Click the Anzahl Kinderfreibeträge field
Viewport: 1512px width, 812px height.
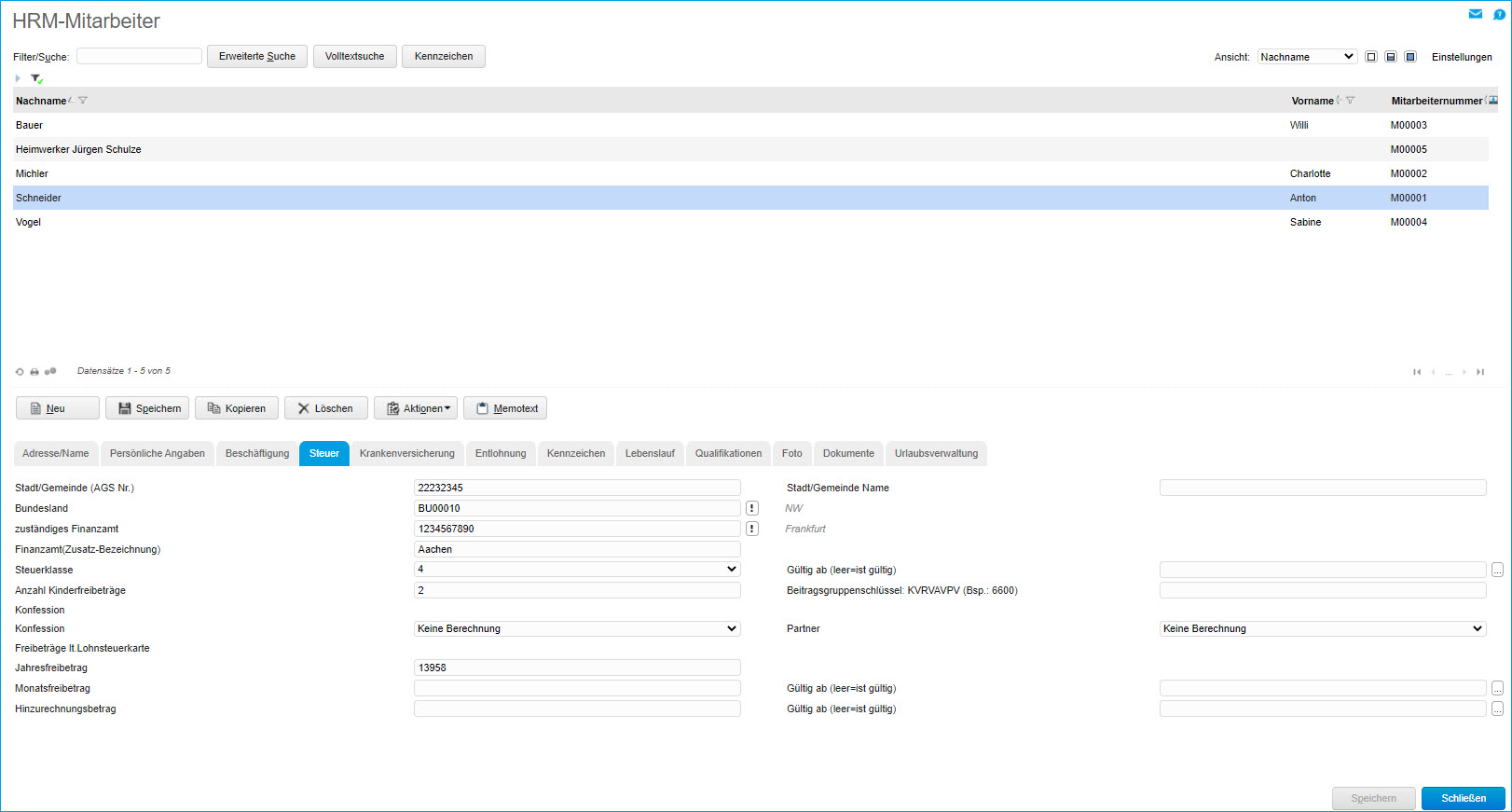click(577, 590)
